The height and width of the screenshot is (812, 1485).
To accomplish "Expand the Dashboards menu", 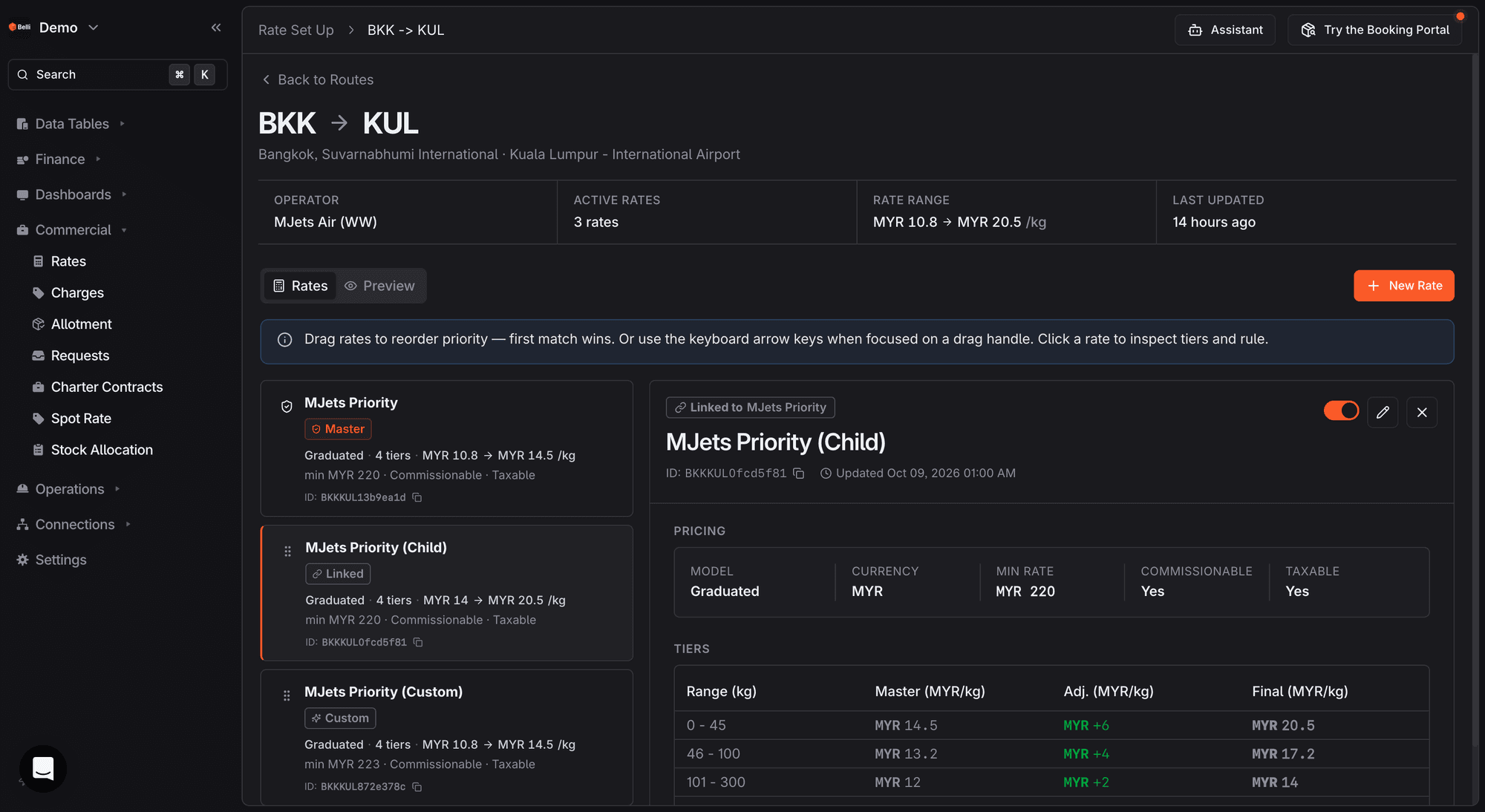I will (73, 194).
